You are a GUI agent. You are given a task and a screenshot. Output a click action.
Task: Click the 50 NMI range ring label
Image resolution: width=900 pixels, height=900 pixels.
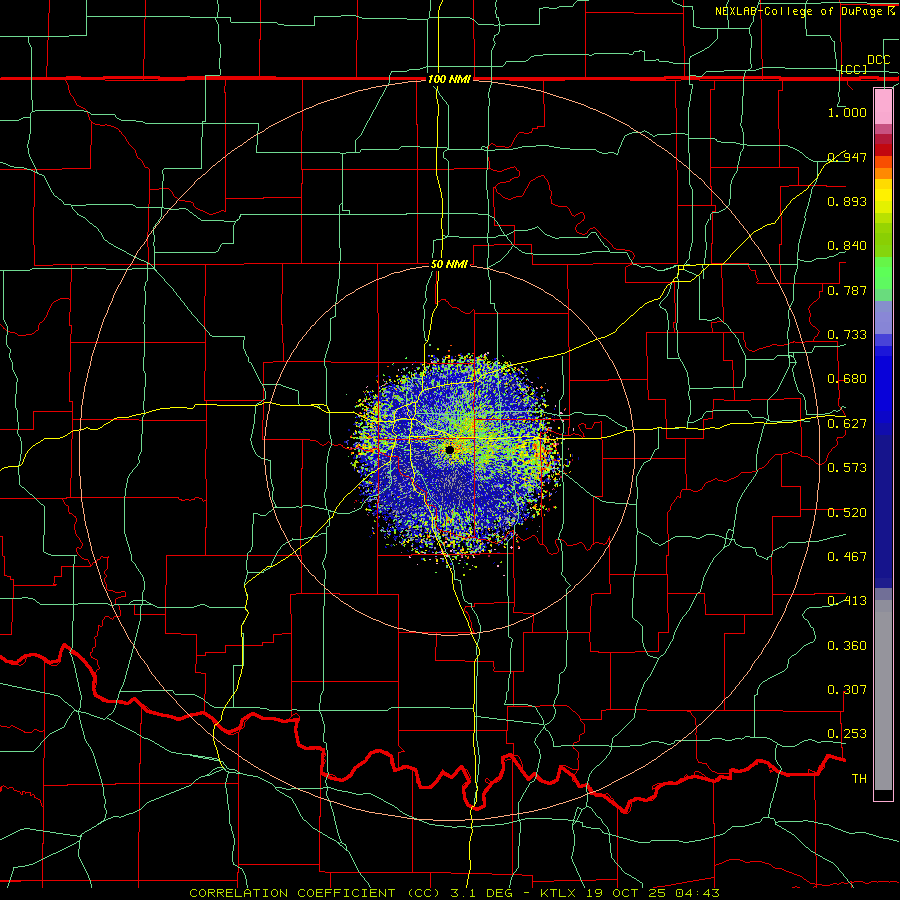[x=449, y=264]
